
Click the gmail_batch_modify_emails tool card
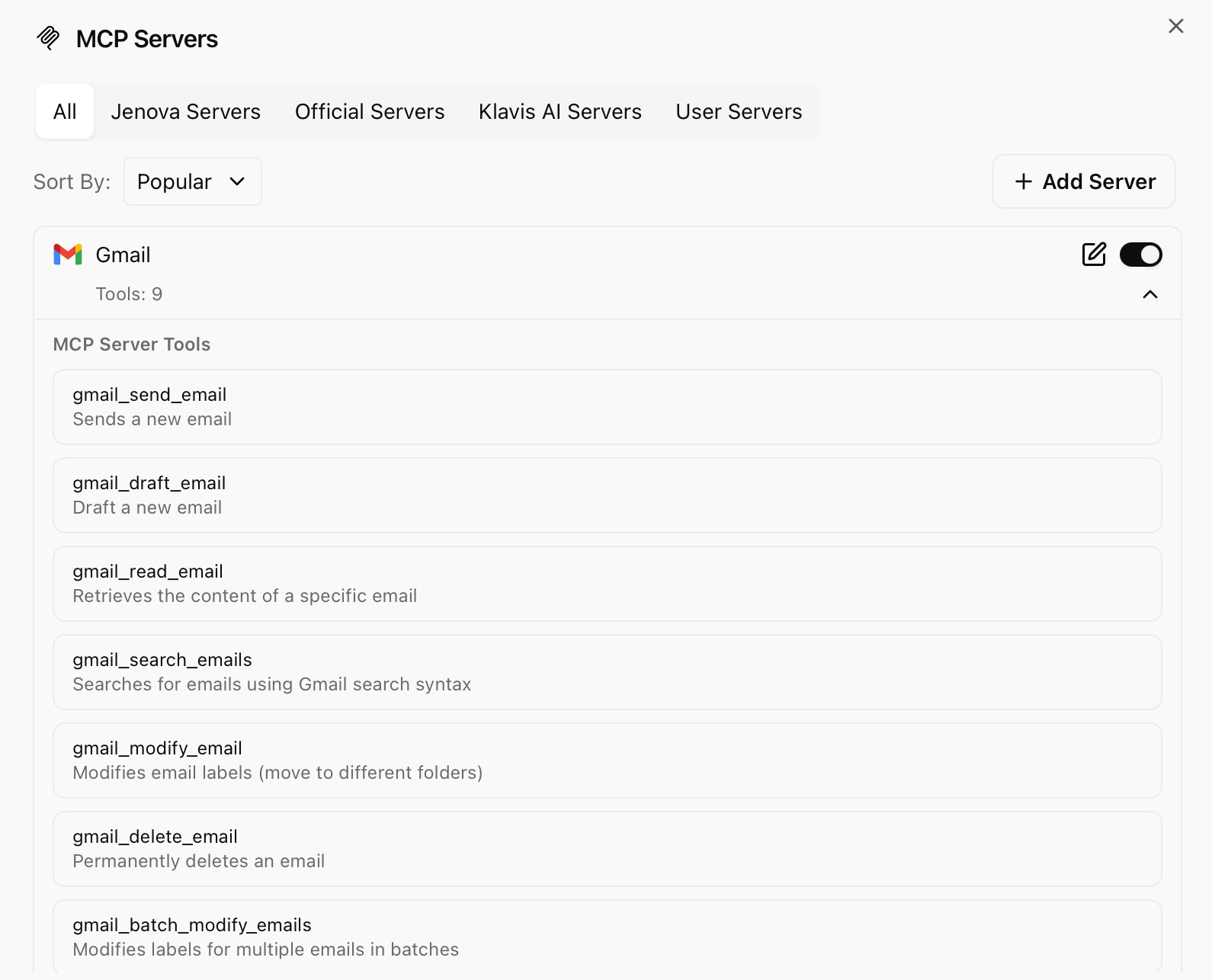pos(607,937)
